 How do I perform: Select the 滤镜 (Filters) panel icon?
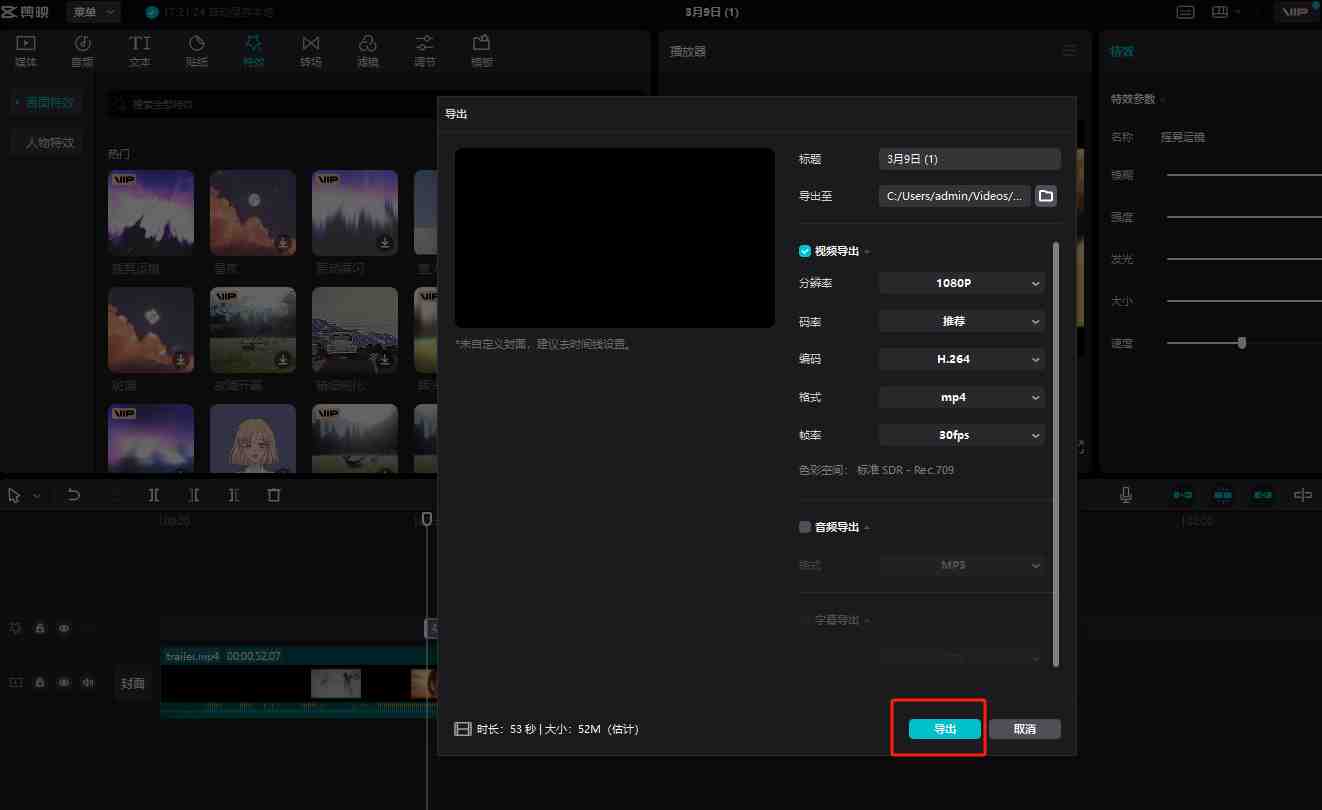pos(368,50)
